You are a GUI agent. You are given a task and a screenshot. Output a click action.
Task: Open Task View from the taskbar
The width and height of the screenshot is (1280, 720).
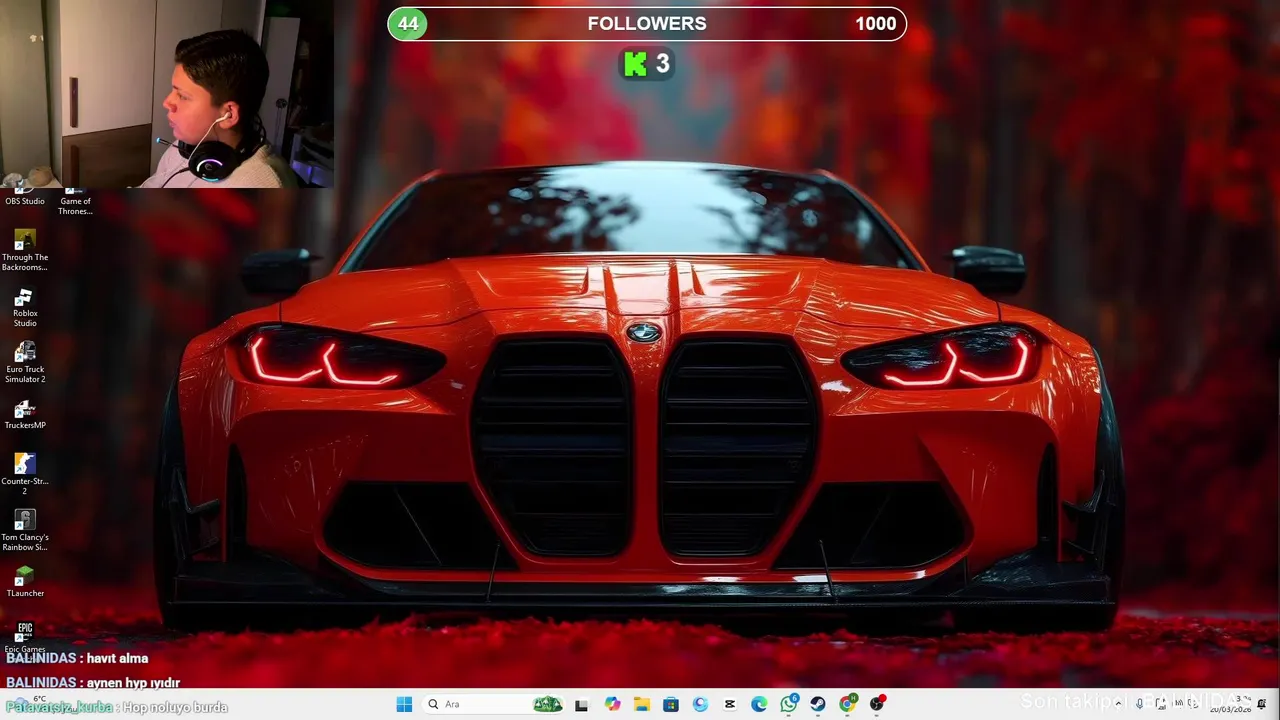(581, 704)
